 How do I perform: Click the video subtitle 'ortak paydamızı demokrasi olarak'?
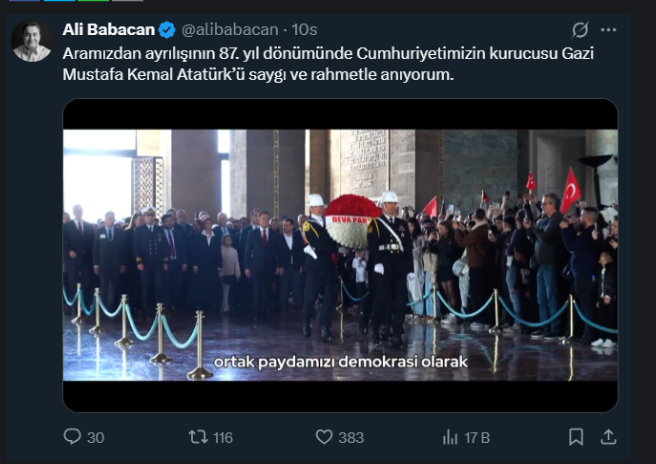[x=341, y=362]
